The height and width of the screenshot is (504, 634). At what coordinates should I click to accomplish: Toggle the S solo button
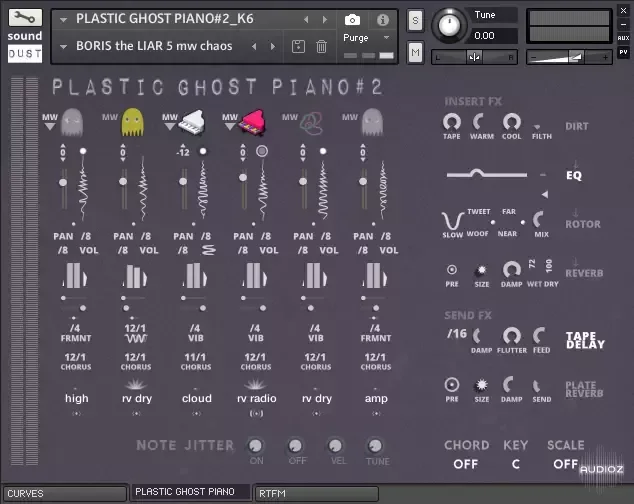415,20
